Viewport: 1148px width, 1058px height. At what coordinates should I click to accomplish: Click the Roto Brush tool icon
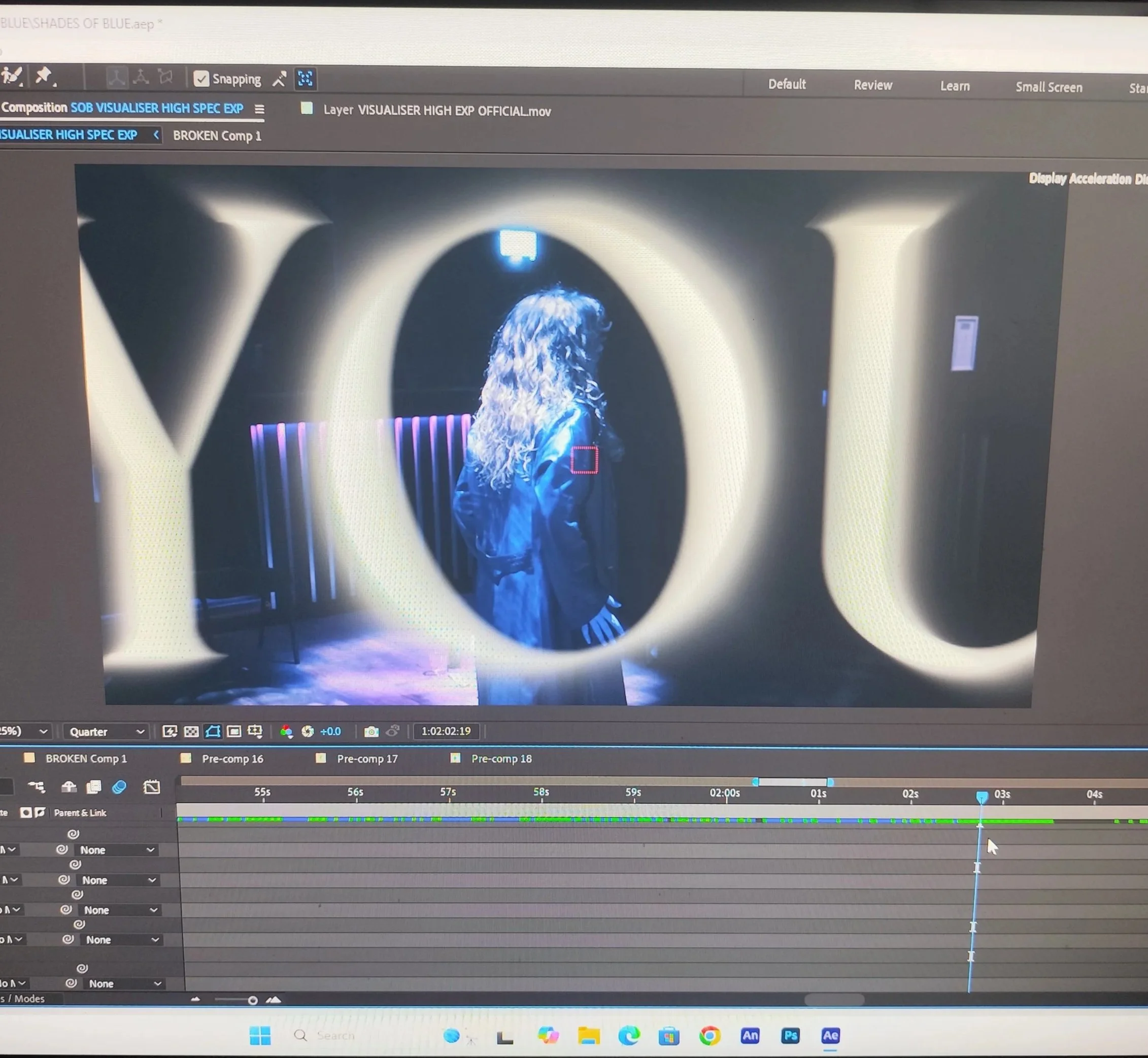click(x=13, y=76)
